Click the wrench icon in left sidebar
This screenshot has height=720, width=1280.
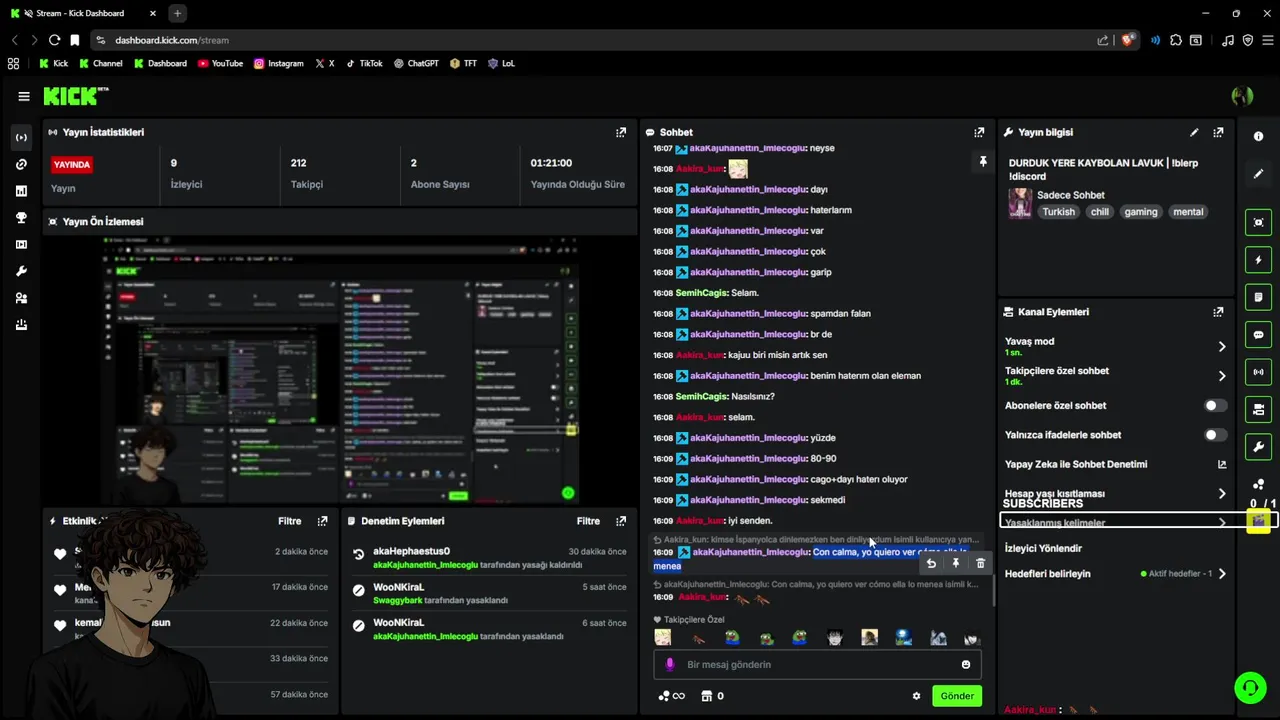coord(21,271)
